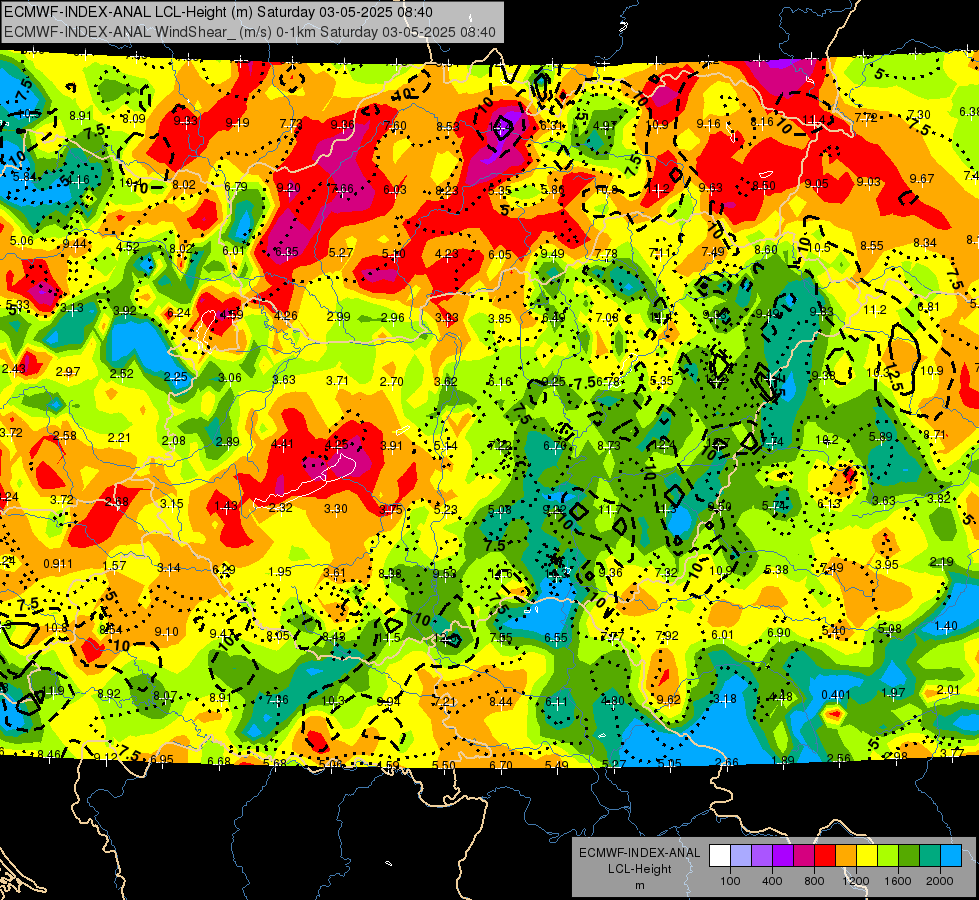Click the grid value 2.25
Viewport: 979px width, 900px height.
[175, 377]
